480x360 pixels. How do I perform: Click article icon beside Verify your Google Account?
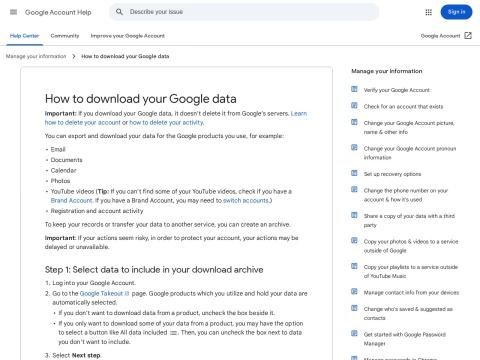point(354,89)
